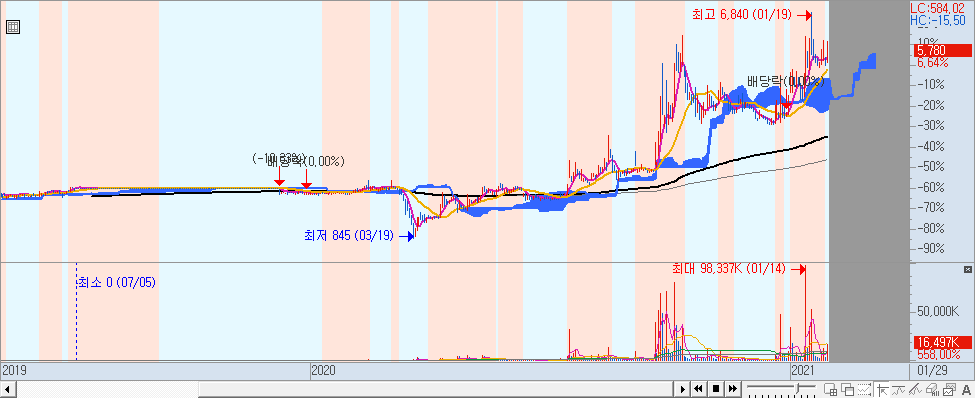This screenshot has width=975, height=398.
Task: Click the min volume marker '최소 0 (07/05)'
Action: 116,282
